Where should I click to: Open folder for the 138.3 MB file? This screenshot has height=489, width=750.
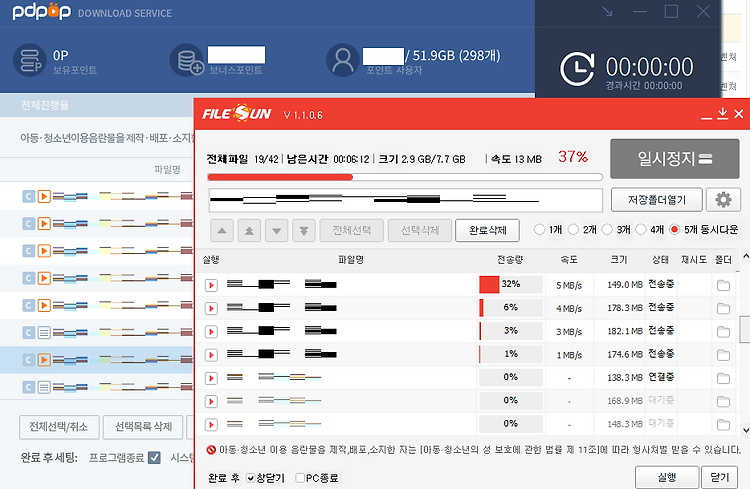[x=723, y=378]
